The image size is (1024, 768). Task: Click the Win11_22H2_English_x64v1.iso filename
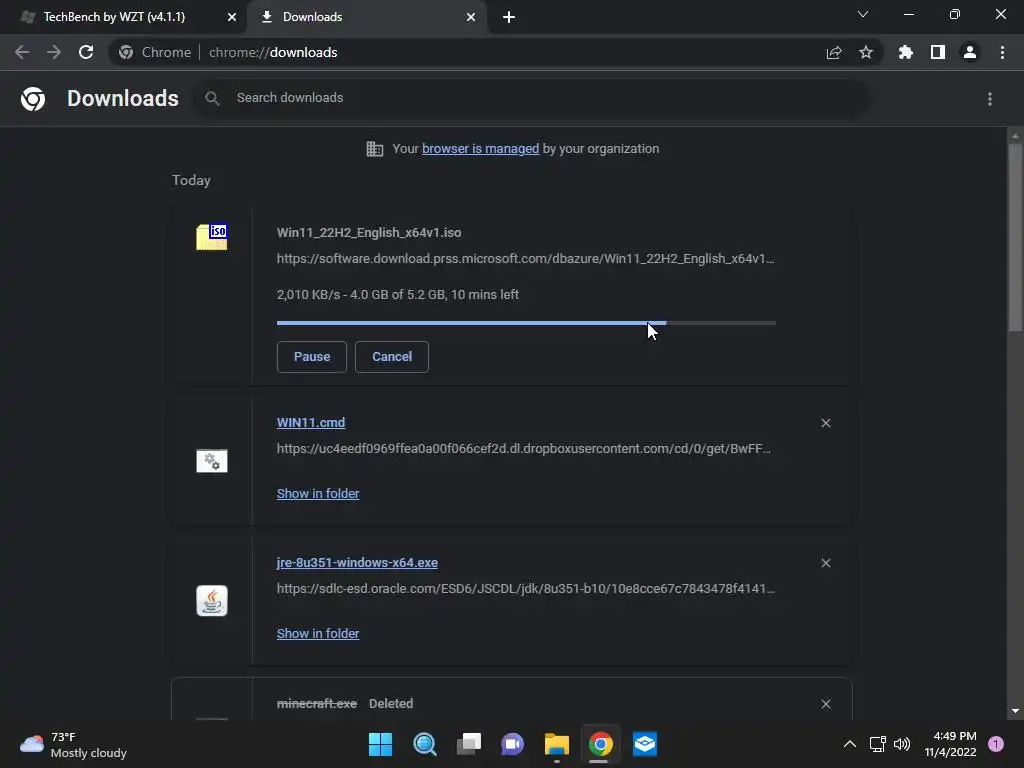coord(369,232)
